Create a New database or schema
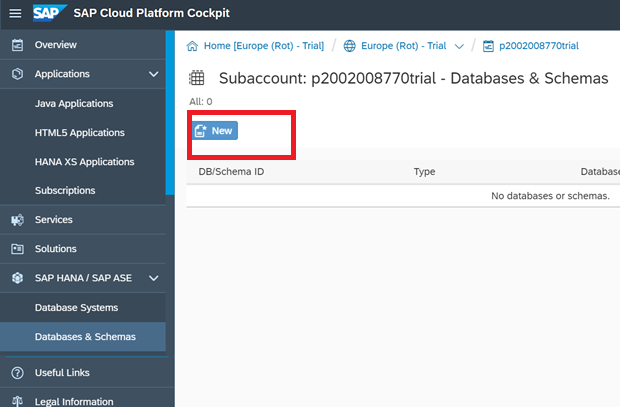The image size is (620, 407). point(215,131)
